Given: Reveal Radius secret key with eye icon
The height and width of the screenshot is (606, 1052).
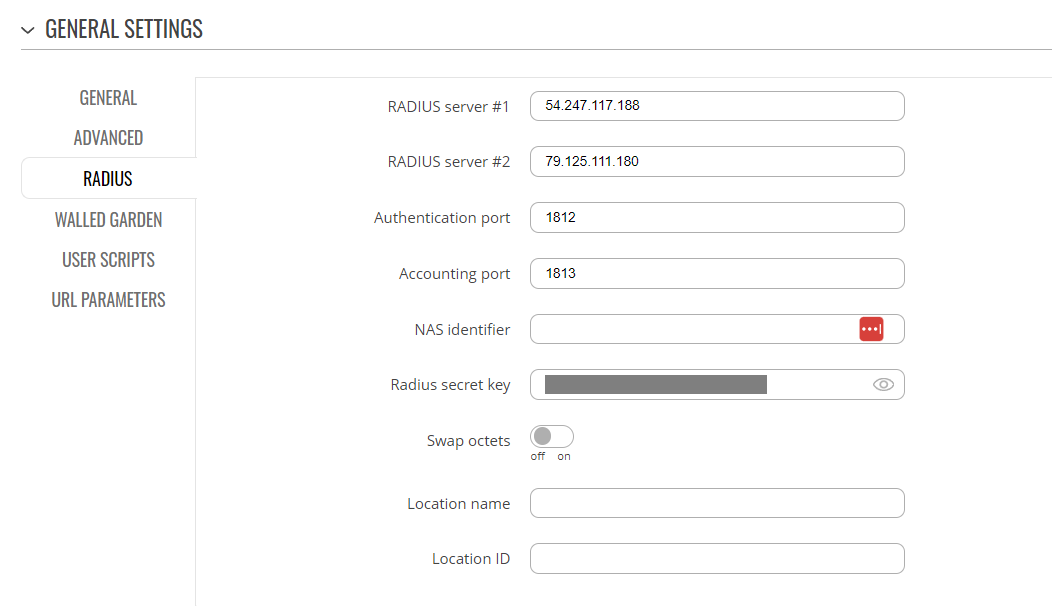Looking at the screenshot, I should [x=883, y=385].
